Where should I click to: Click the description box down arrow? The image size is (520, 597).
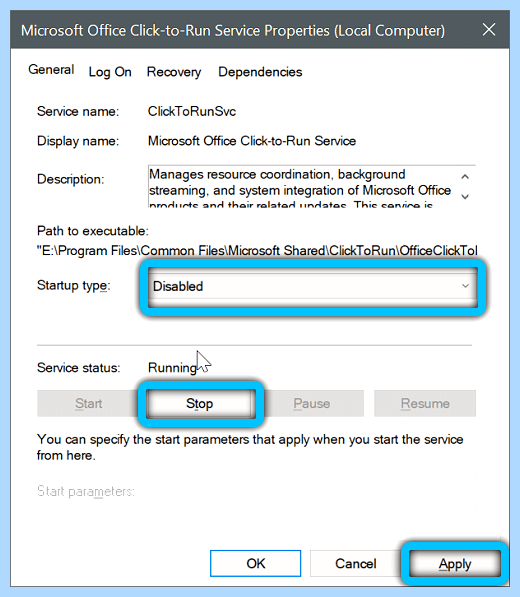pyautogui.click(x=465, y=196)
